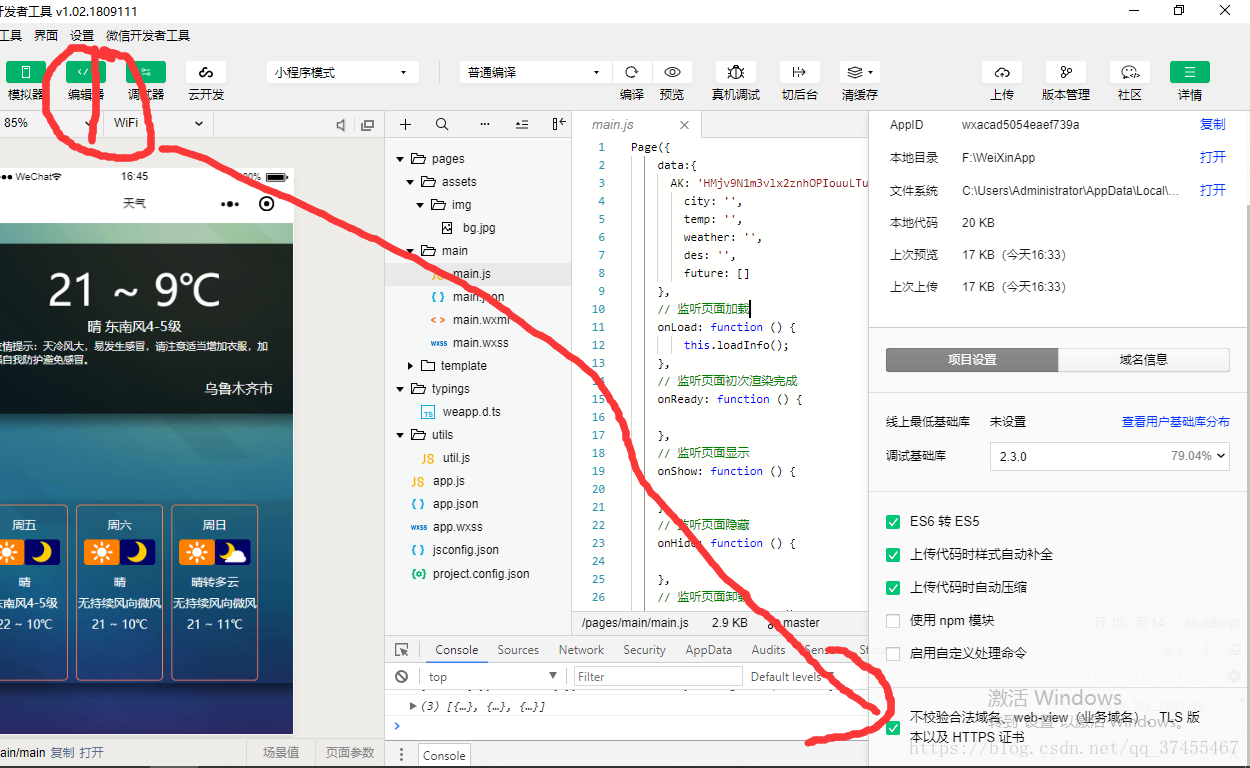Toggle the 模拟器 simulator panel icon
1250x768 pixels.
click(26, 72)
